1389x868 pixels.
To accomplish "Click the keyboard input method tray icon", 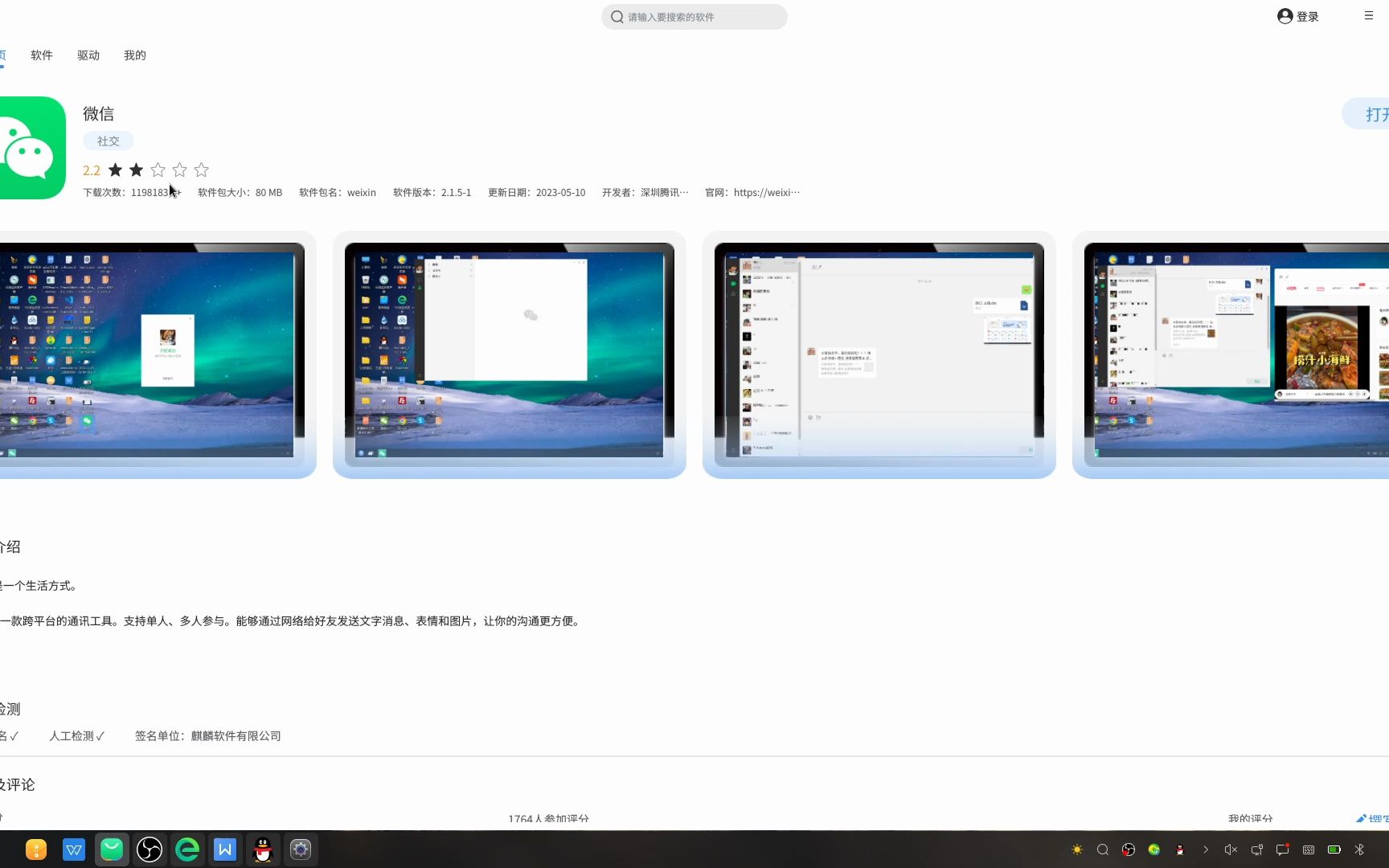I will [1309, 850].
